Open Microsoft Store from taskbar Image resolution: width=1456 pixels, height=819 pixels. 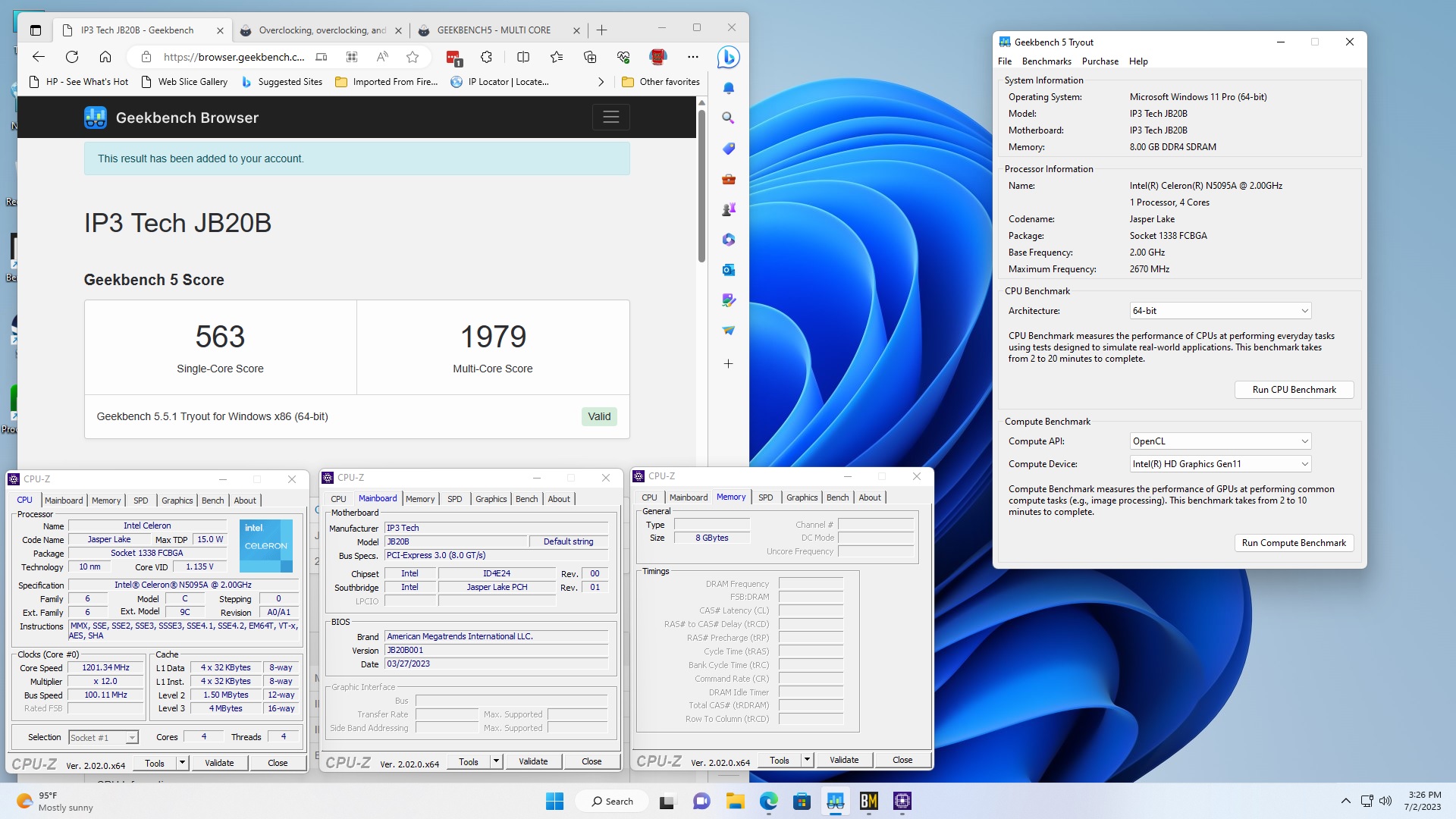802,802
